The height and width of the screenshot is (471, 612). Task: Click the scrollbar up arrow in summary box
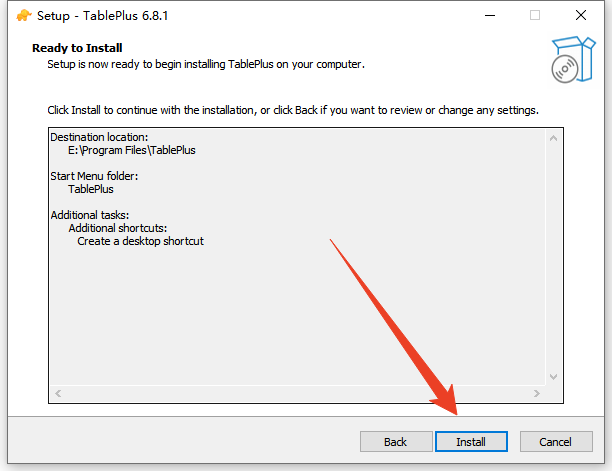555,136
